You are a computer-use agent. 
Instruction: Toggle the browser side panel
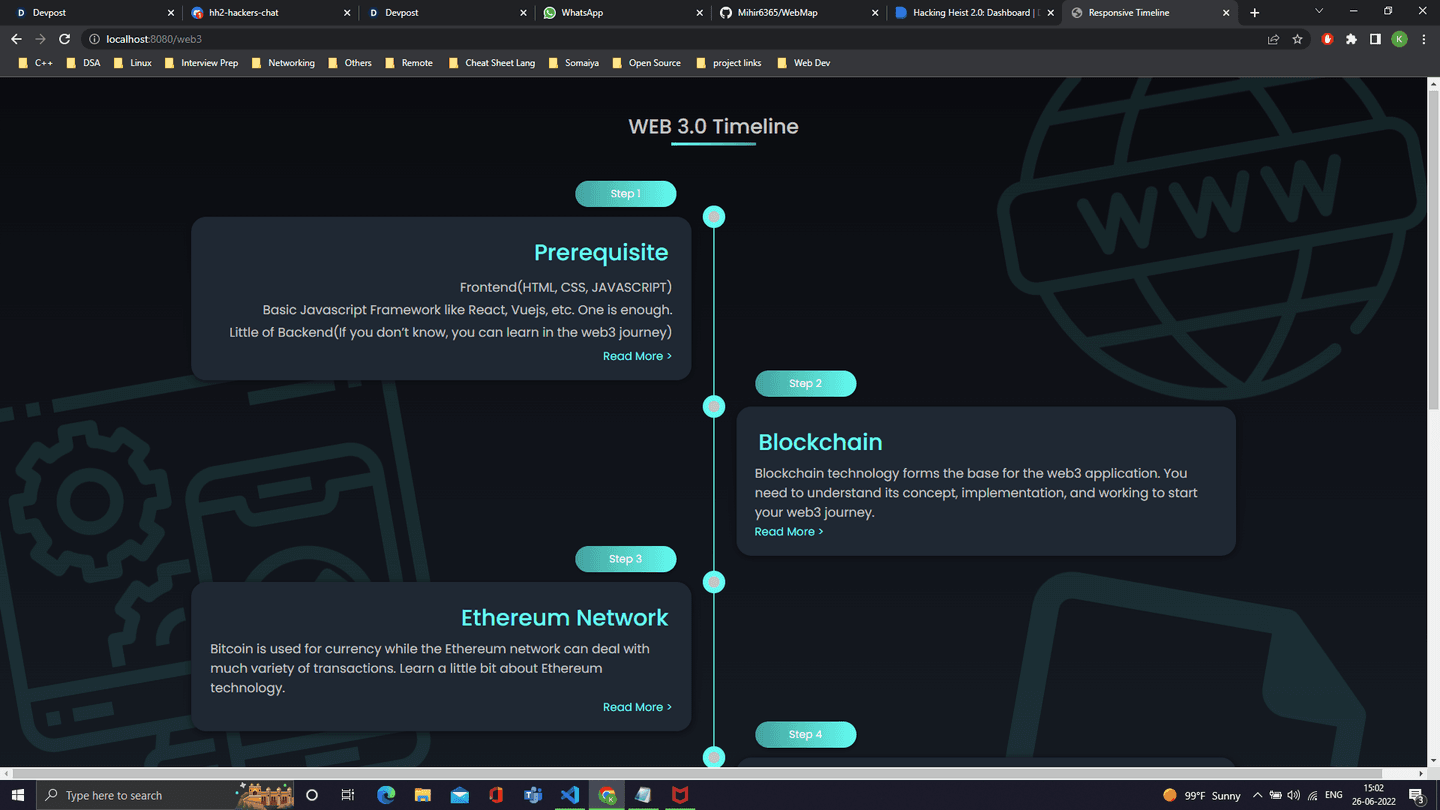[1375, 39]
